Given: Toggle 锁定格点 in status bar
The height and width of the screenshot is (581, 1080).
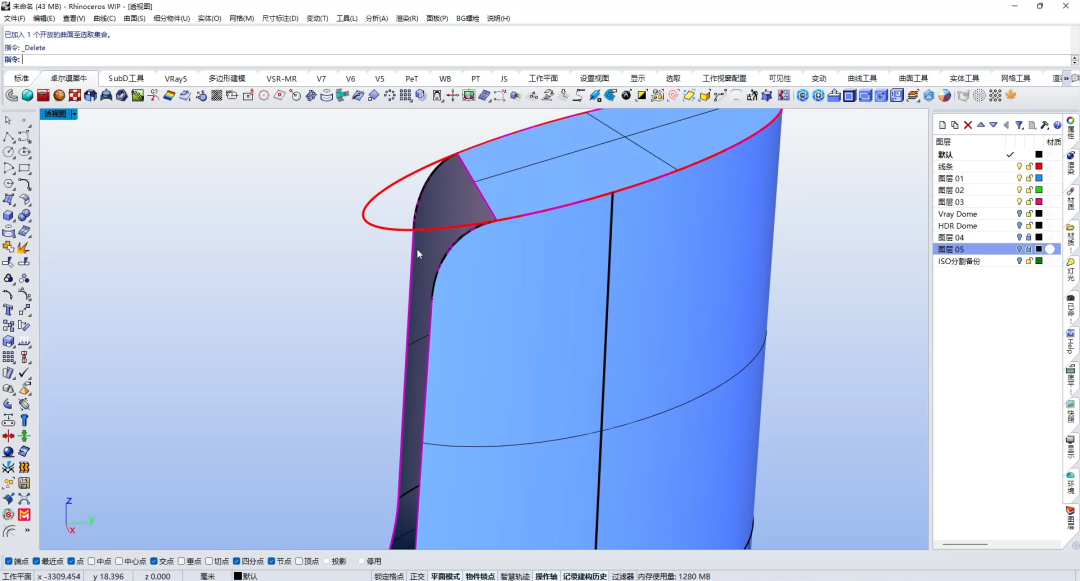Looking at the screenshot, I should pyautogui.click(x=389, y=576).
